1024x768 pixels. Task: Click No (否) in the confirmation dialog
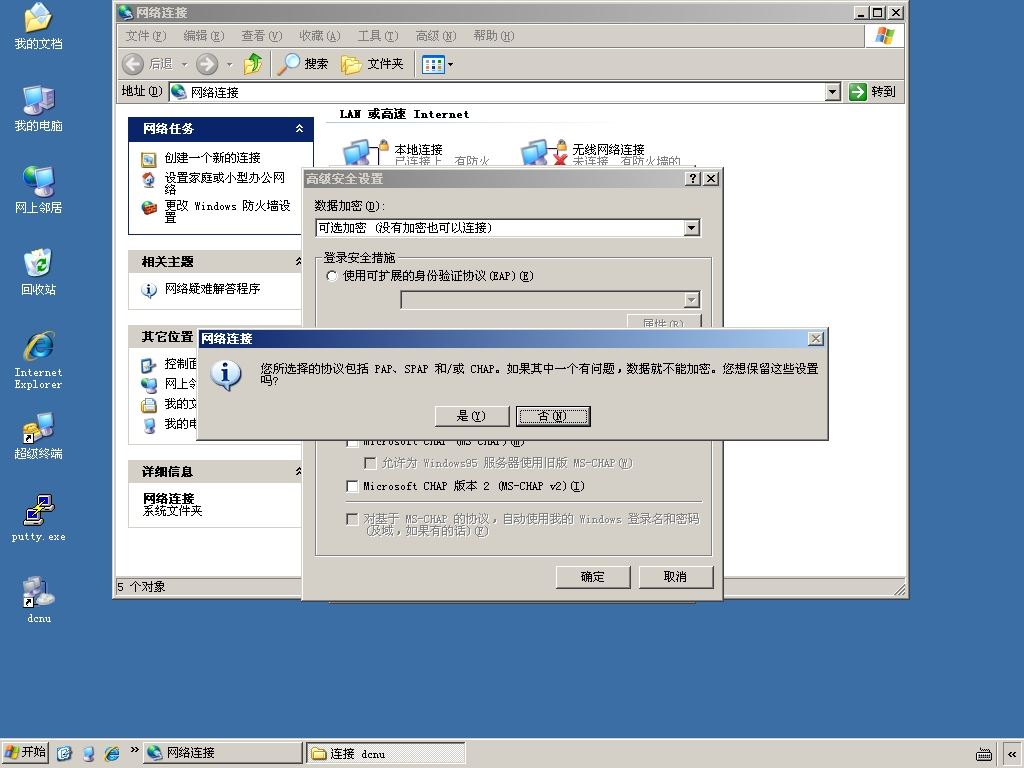pyautogui.click(x=553, y=416)
